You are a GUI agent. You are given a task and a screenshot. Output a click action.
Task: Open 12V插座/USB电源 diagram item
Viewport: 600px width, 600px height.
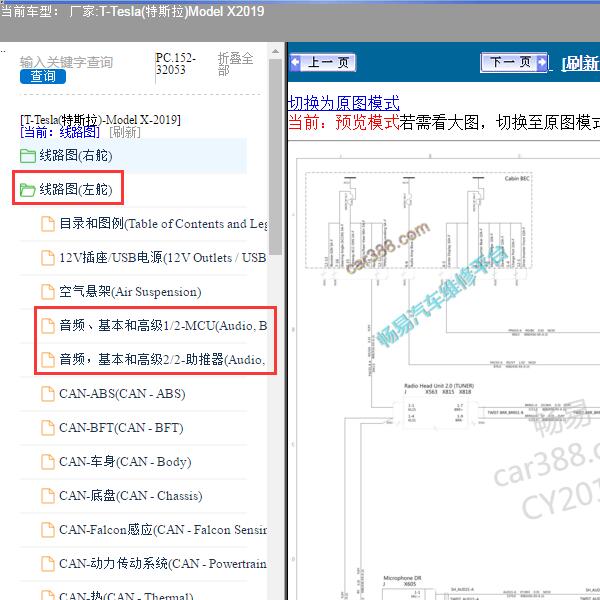[163, 258]
